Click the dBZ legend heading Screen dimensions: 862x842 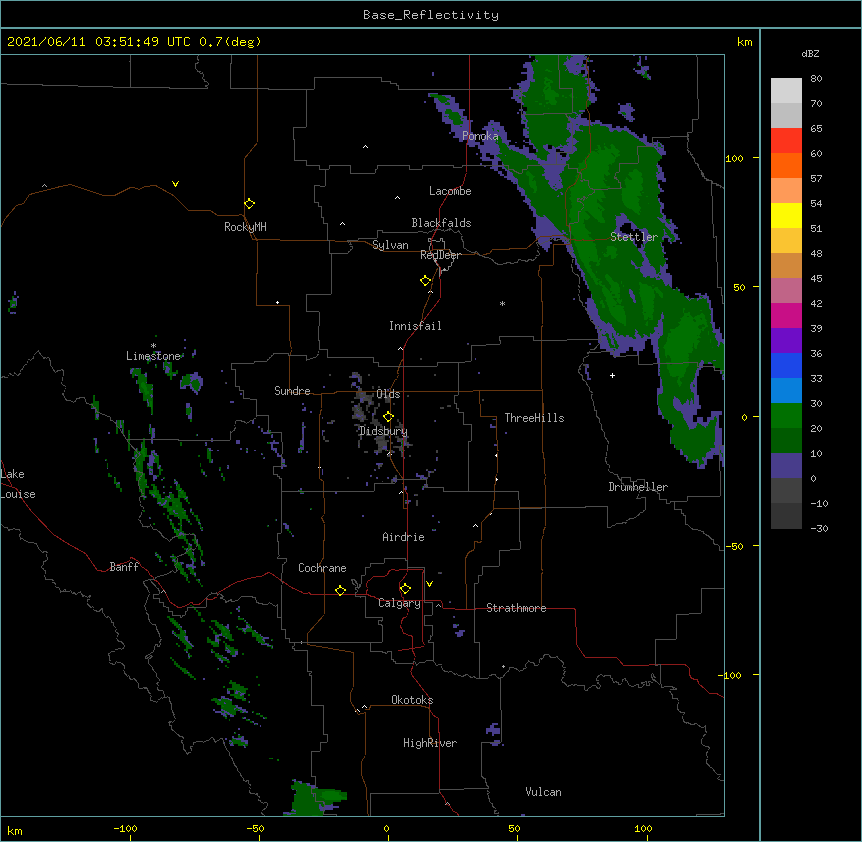(x=810, y=54)
